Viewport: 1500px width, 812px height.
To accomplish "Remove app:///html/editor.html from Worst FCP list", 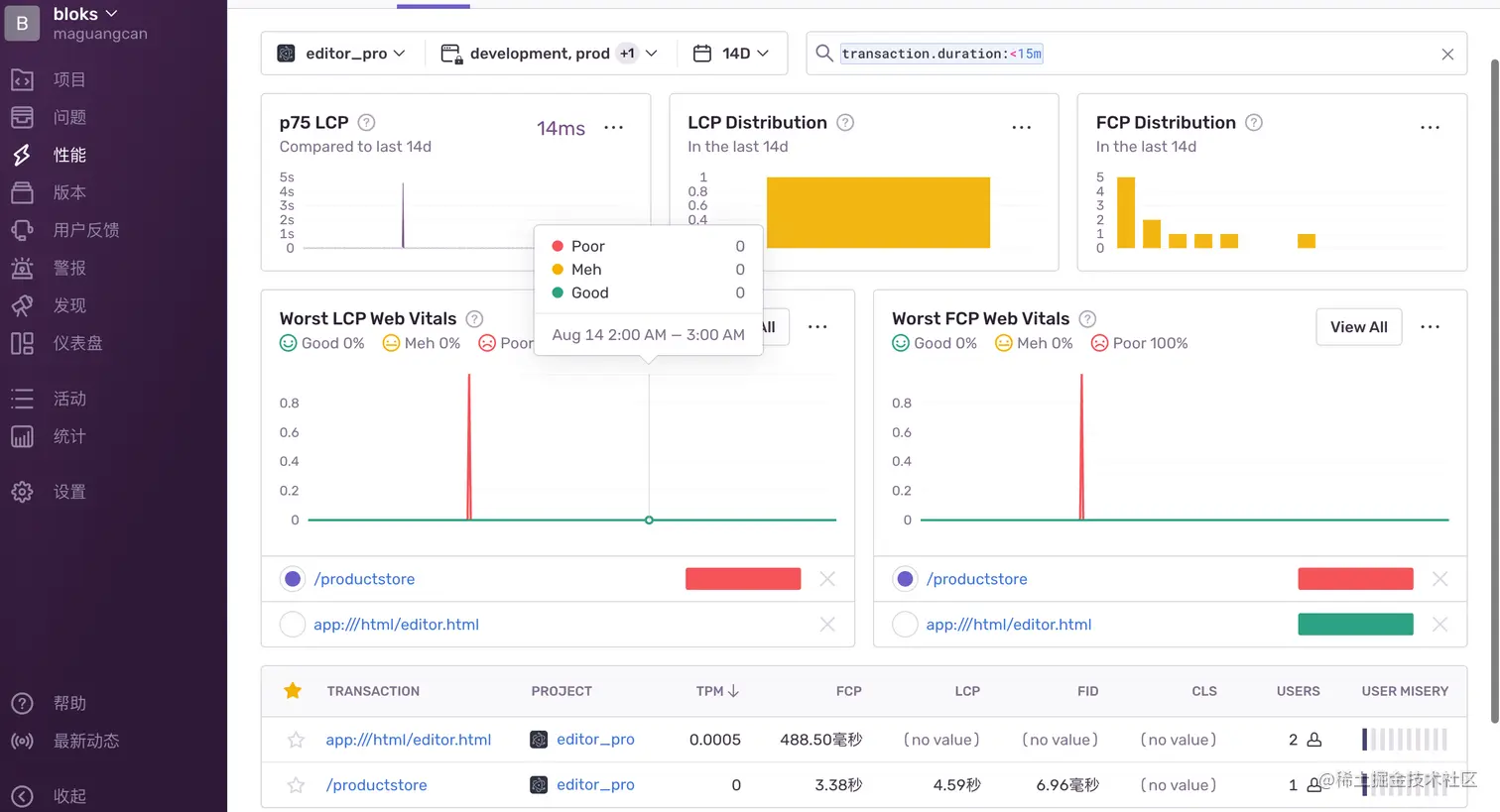I will click(x=1439, y=625).
